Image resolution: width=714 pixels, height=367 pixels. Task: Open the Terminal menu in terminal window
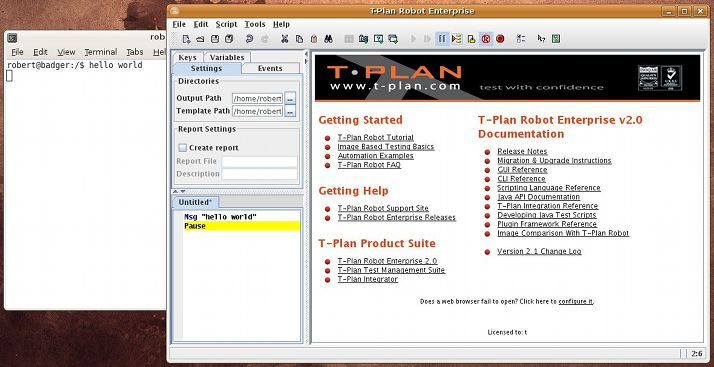[101, 52]
